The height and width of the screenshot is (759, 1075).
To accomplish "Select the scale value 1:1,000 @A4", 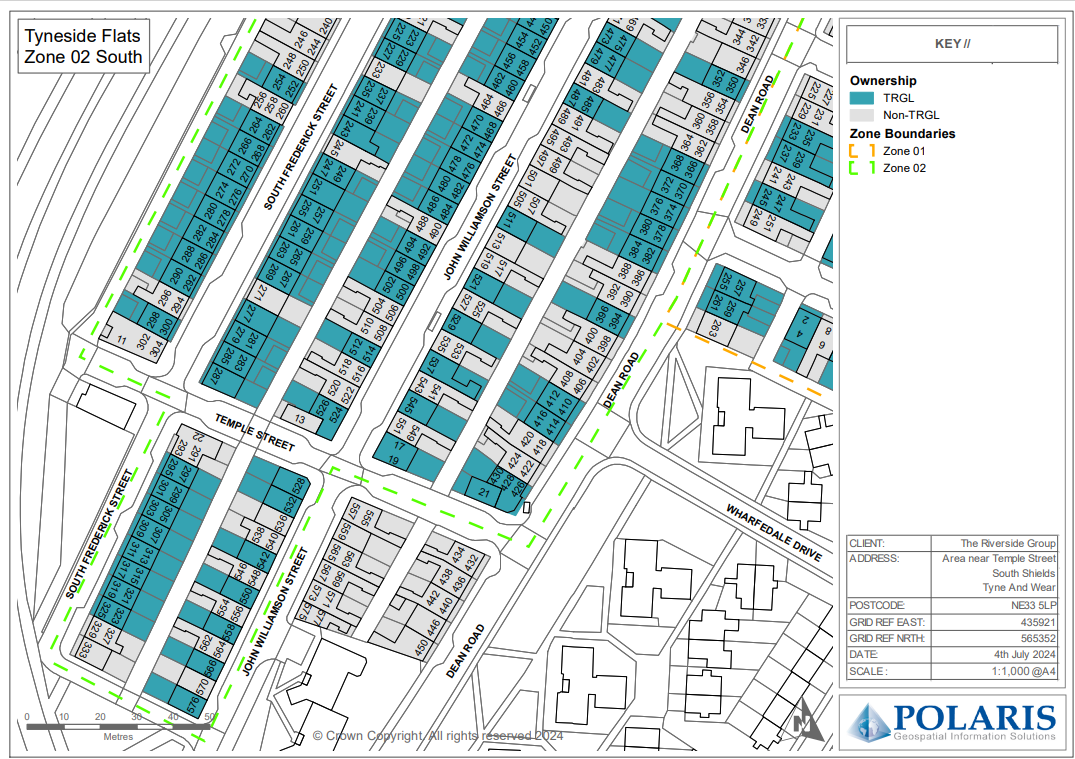I will pos(1017,671).
